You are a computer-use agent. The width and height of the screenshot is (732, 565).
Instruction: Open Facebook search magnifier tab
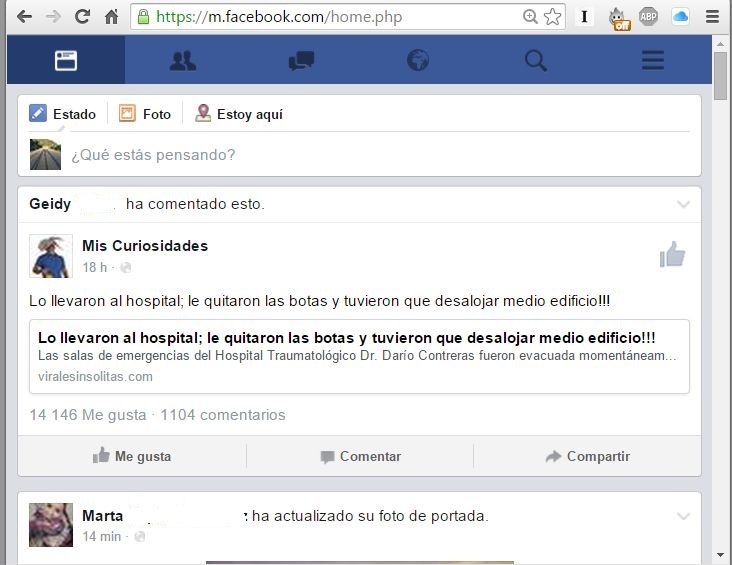pyautogui.click(x=535, y=60)
